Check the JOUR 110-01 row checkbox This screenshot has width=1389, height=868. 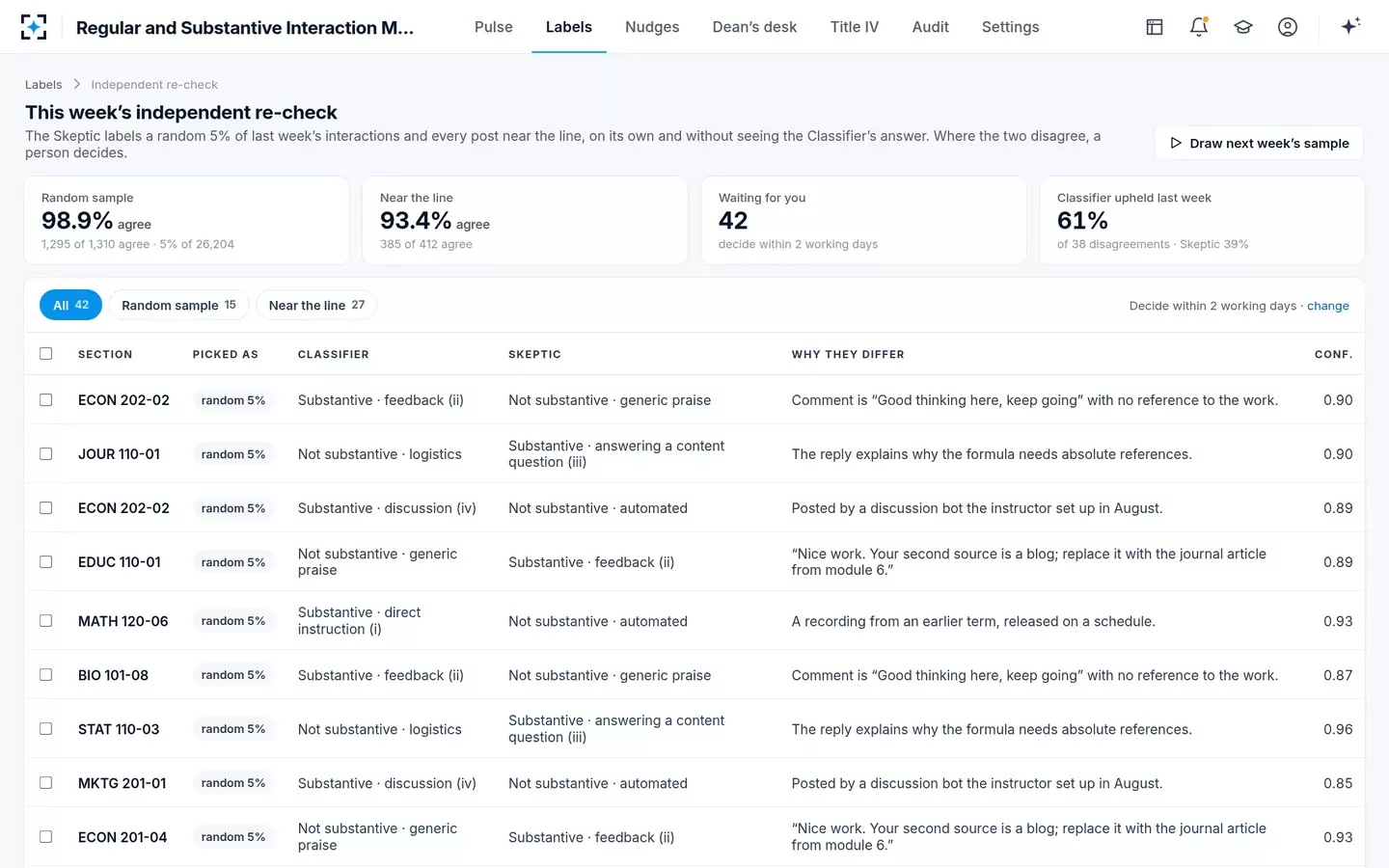(x=46, y=453)
